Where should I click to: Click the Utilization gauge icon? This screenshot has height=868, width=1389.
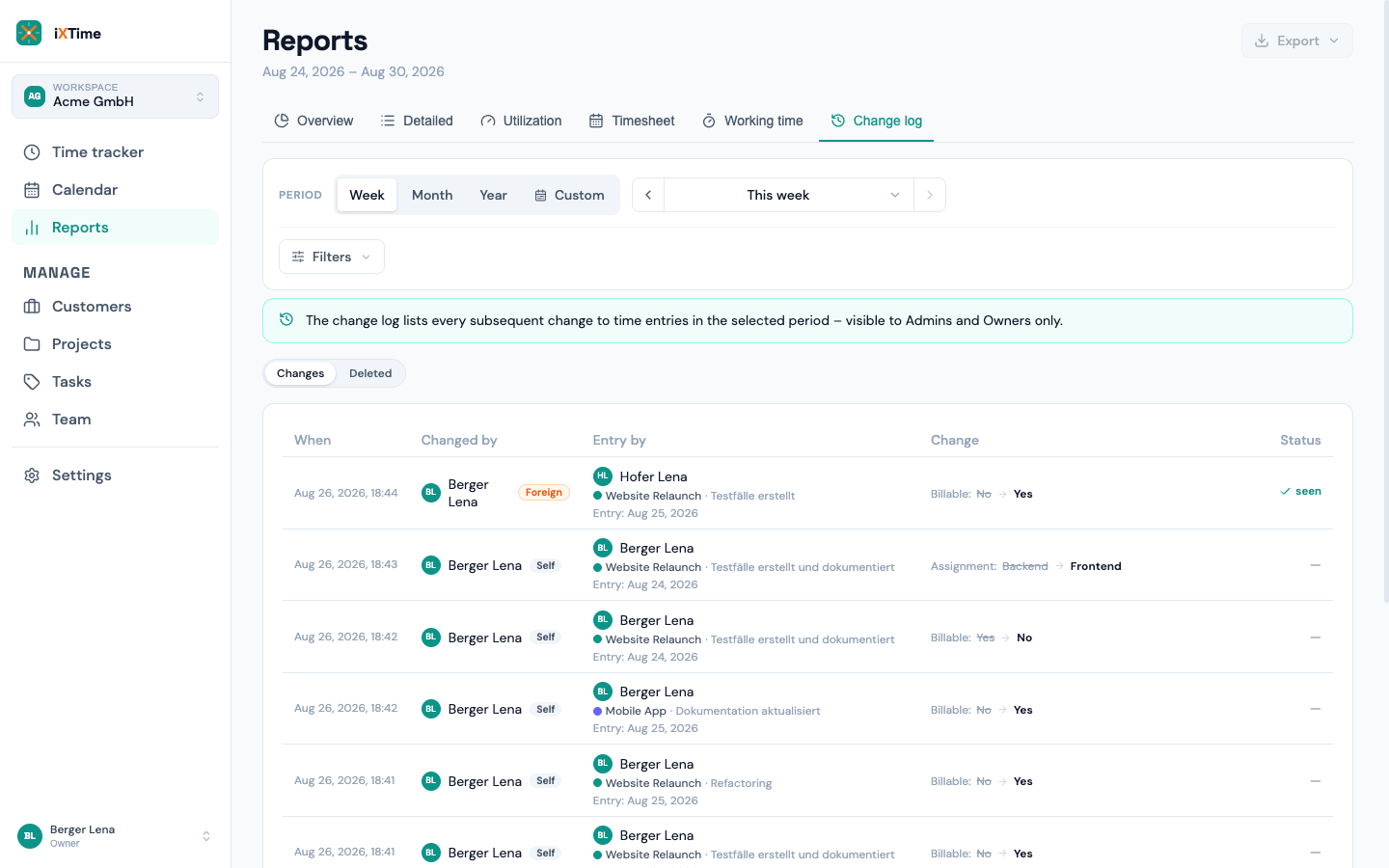coord(488,121)
